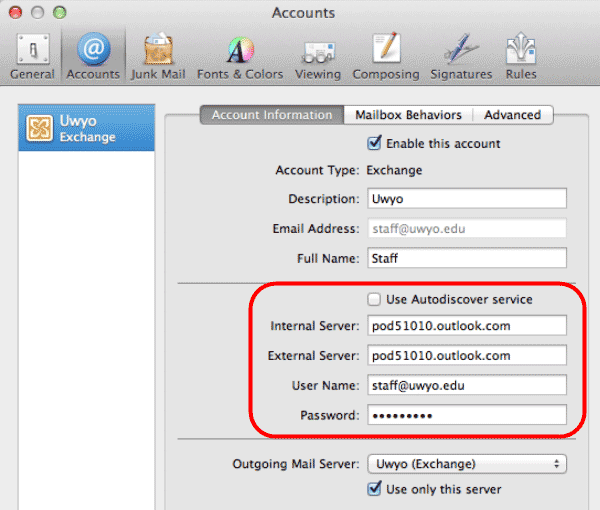Open the Signatures preferences pane
The height and width of the screenshot is (510, 600).
461,57
